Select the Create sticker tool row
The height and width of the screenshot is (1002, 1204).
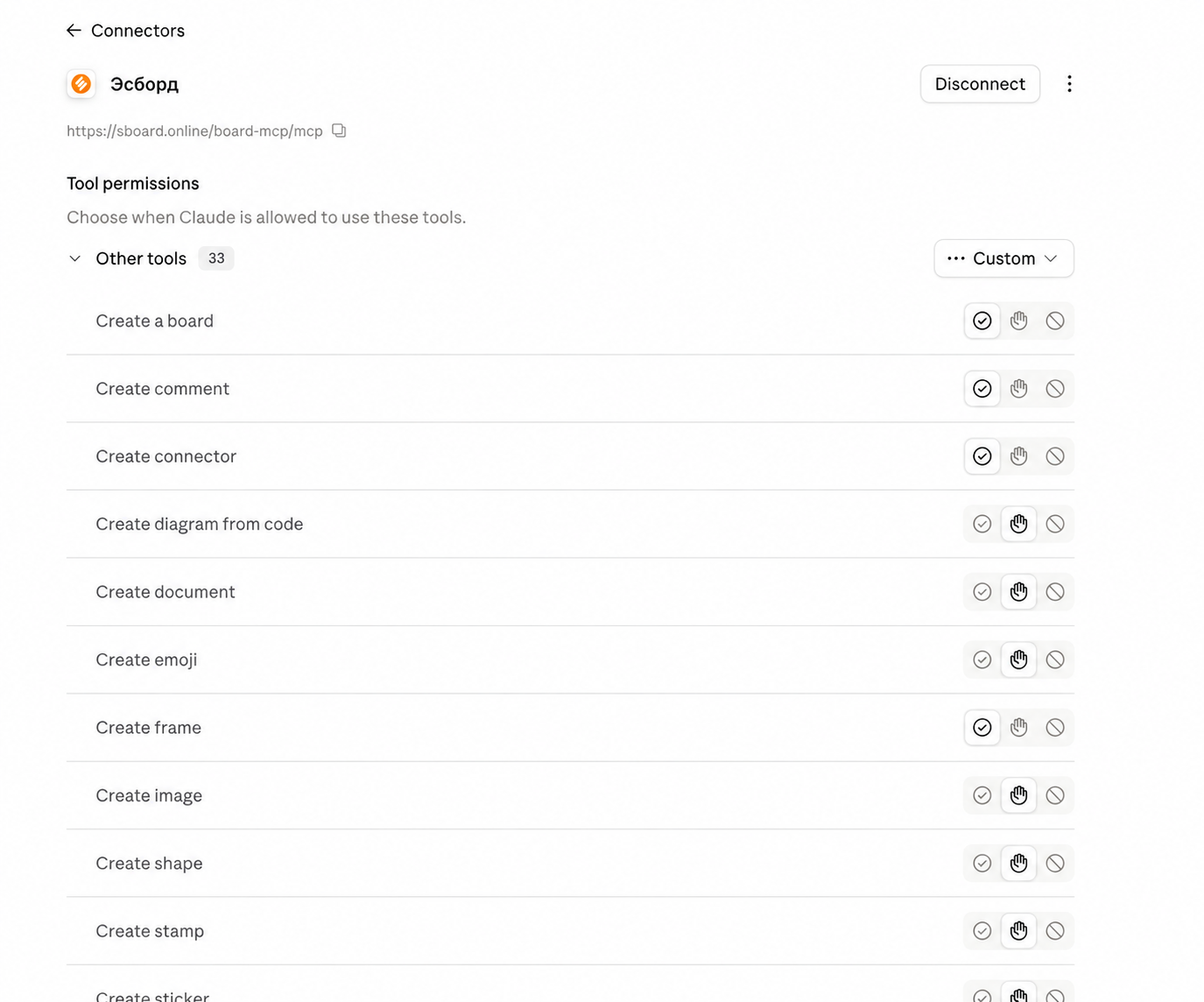tap(570, 986)
